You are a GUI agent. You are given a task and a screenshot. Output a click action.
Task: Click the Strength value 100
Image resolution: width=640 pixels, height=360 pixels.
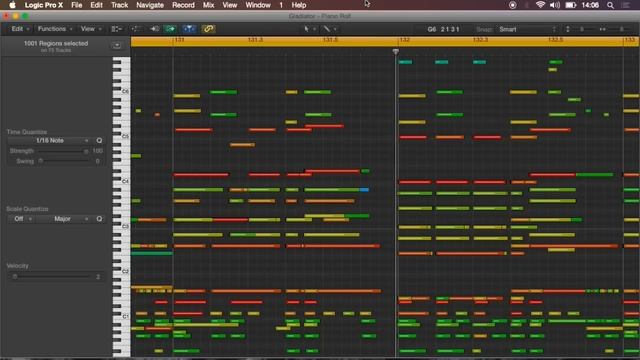[x=98, y=151]
